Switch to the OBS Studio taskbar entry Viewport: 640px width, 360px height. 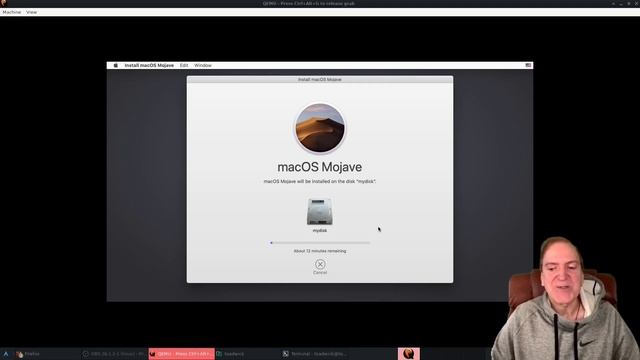click(x=114, y=354)
